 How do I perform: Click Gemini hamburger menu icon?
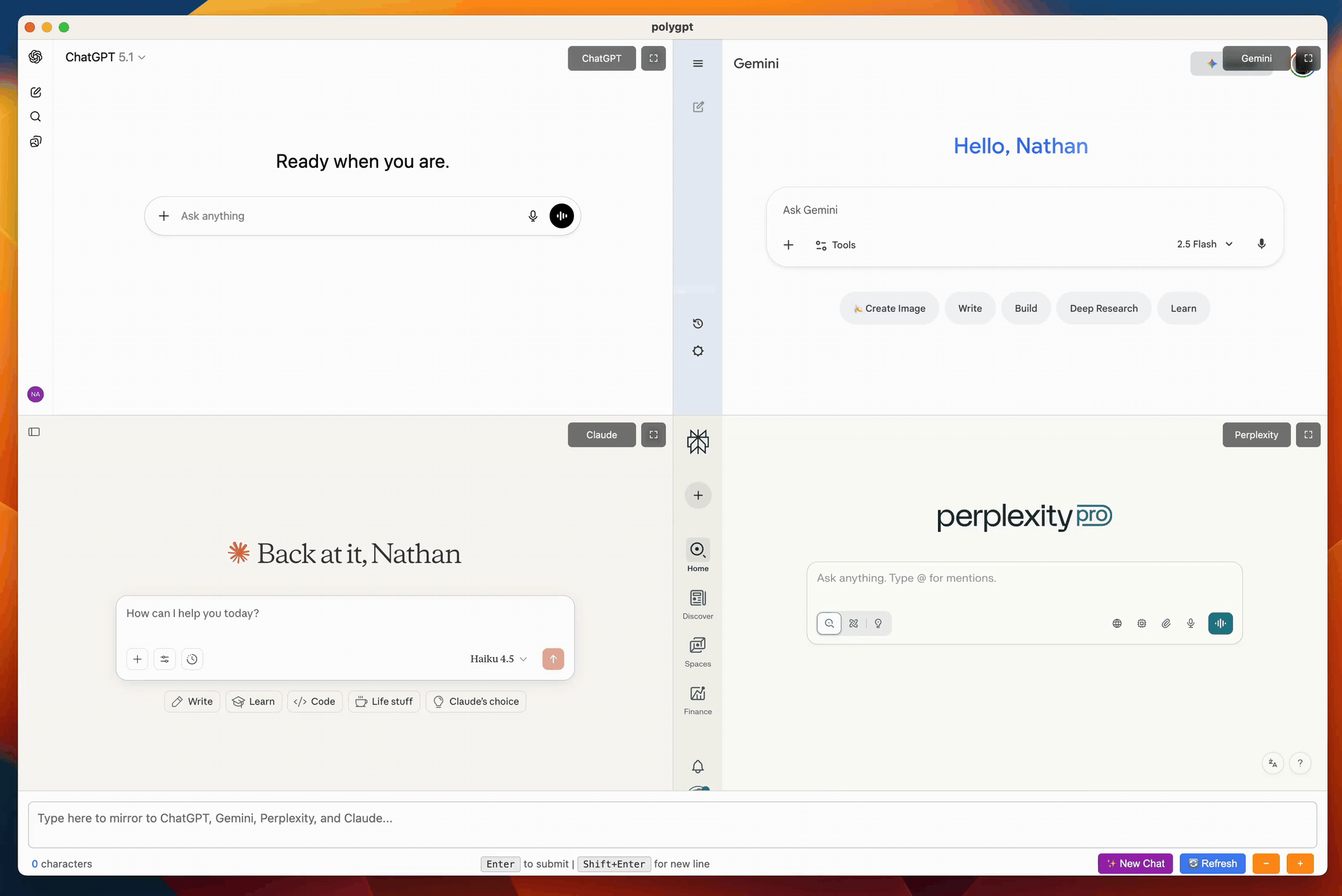coord(698,64)
